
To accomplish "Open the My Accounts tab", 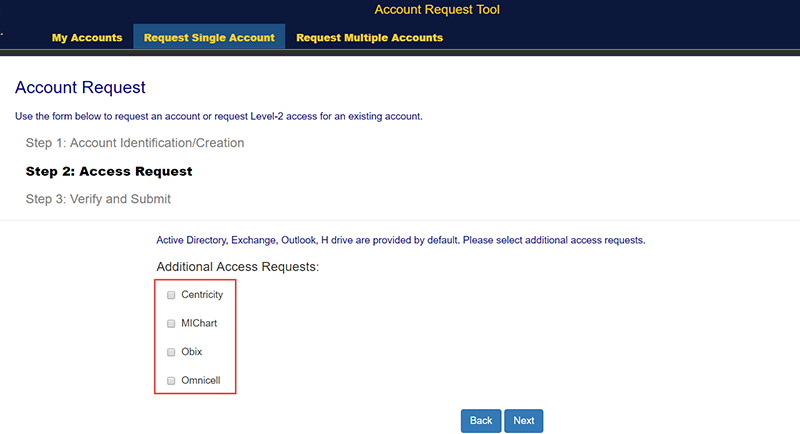I will tap(87, 38).
